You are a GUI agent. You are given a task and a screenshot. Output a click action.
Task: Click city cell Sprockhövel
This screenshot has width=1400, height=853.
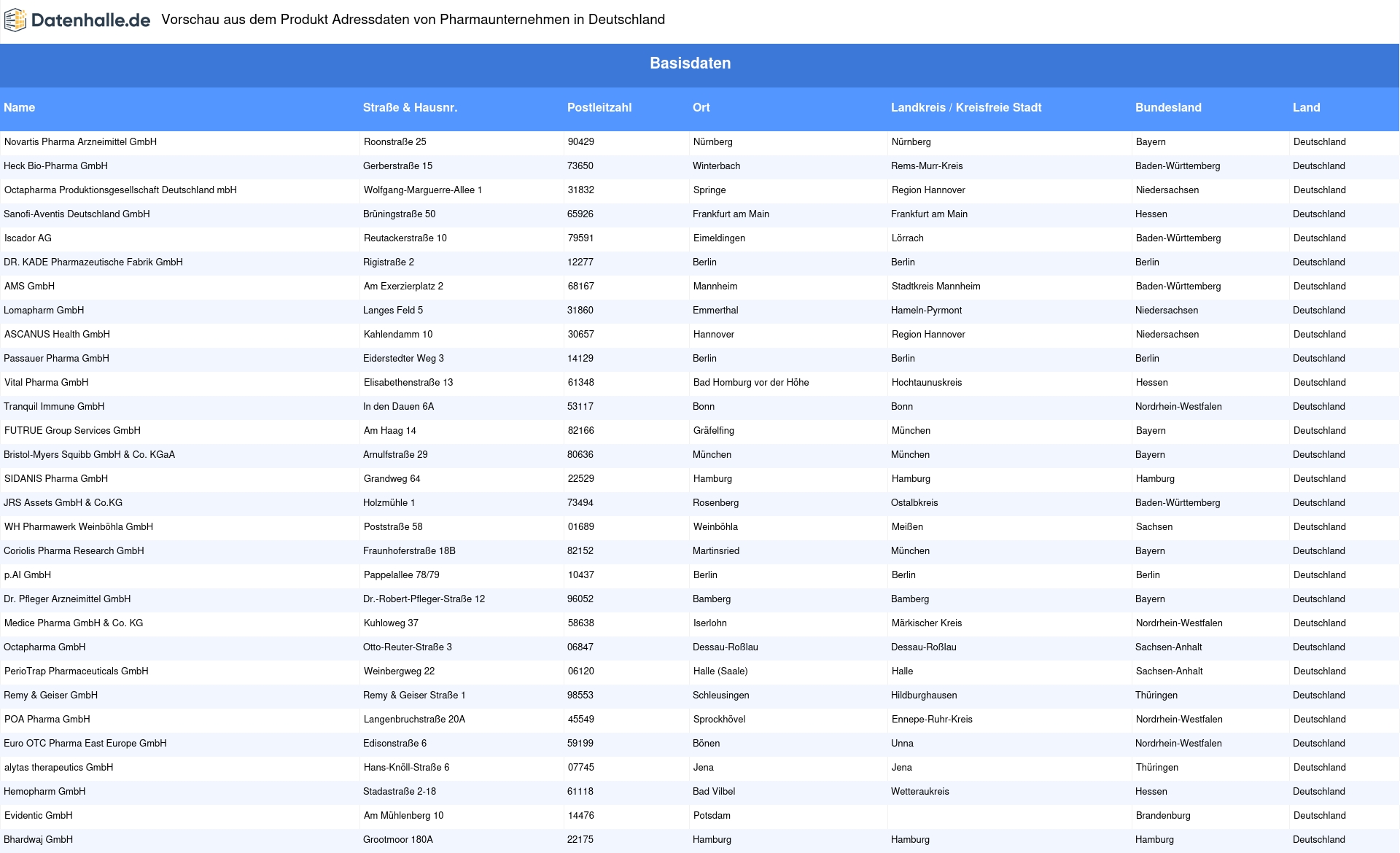719,720
